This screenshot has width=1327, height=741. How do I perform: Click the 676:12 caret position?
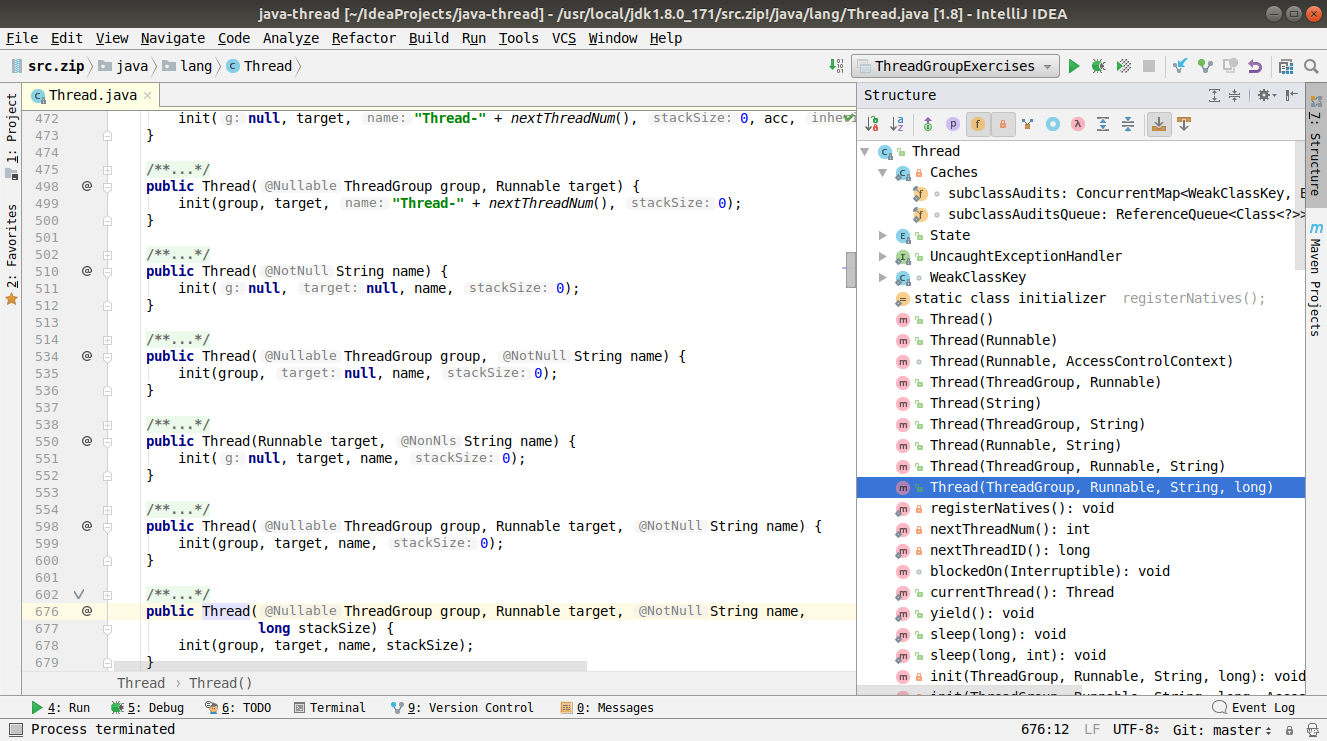[x=1045, y=729]
